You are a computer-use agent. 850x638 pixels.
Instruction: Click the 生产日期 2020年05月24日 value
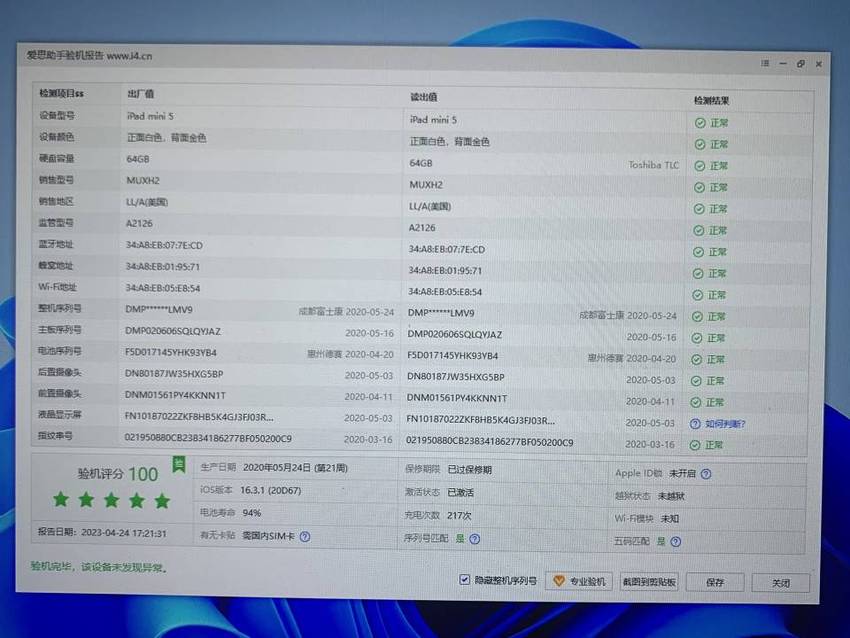(x=295, y=467)
